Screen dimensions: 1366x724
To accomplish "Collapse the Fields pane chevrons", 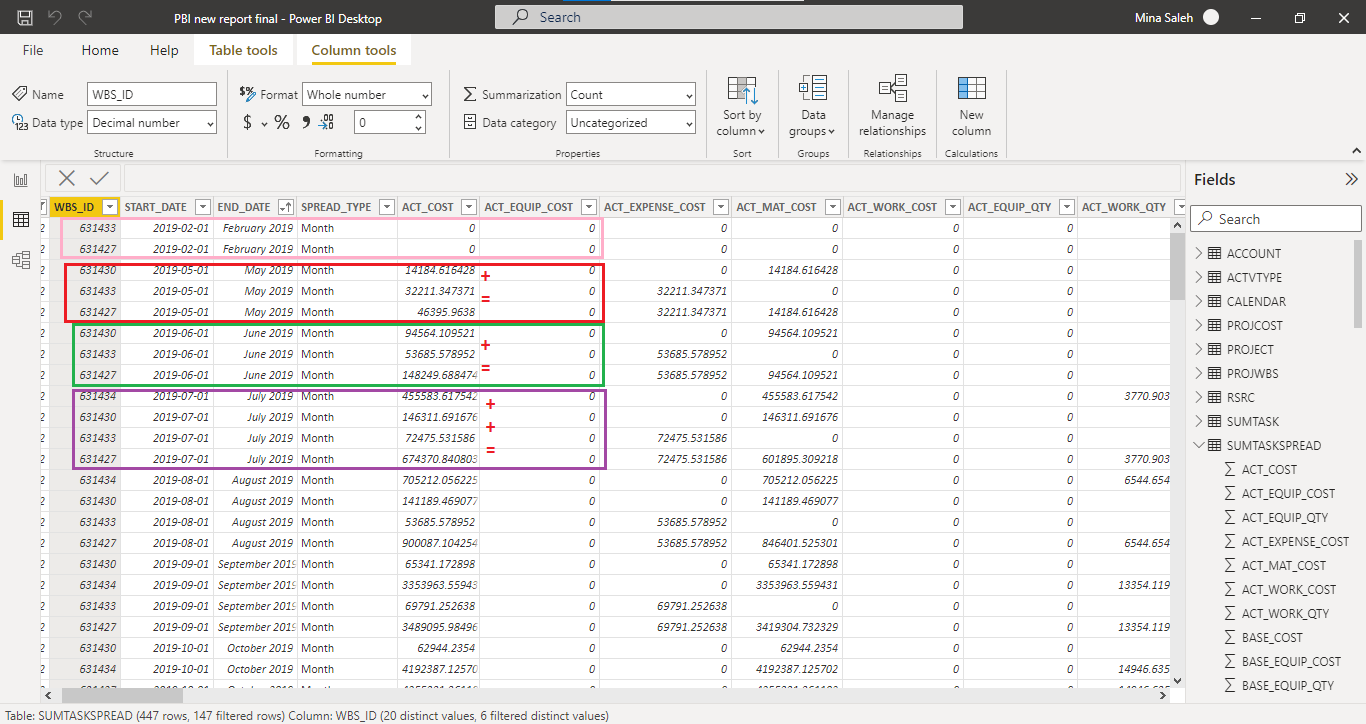I will pyautogui.click(x=1351, y=180).
